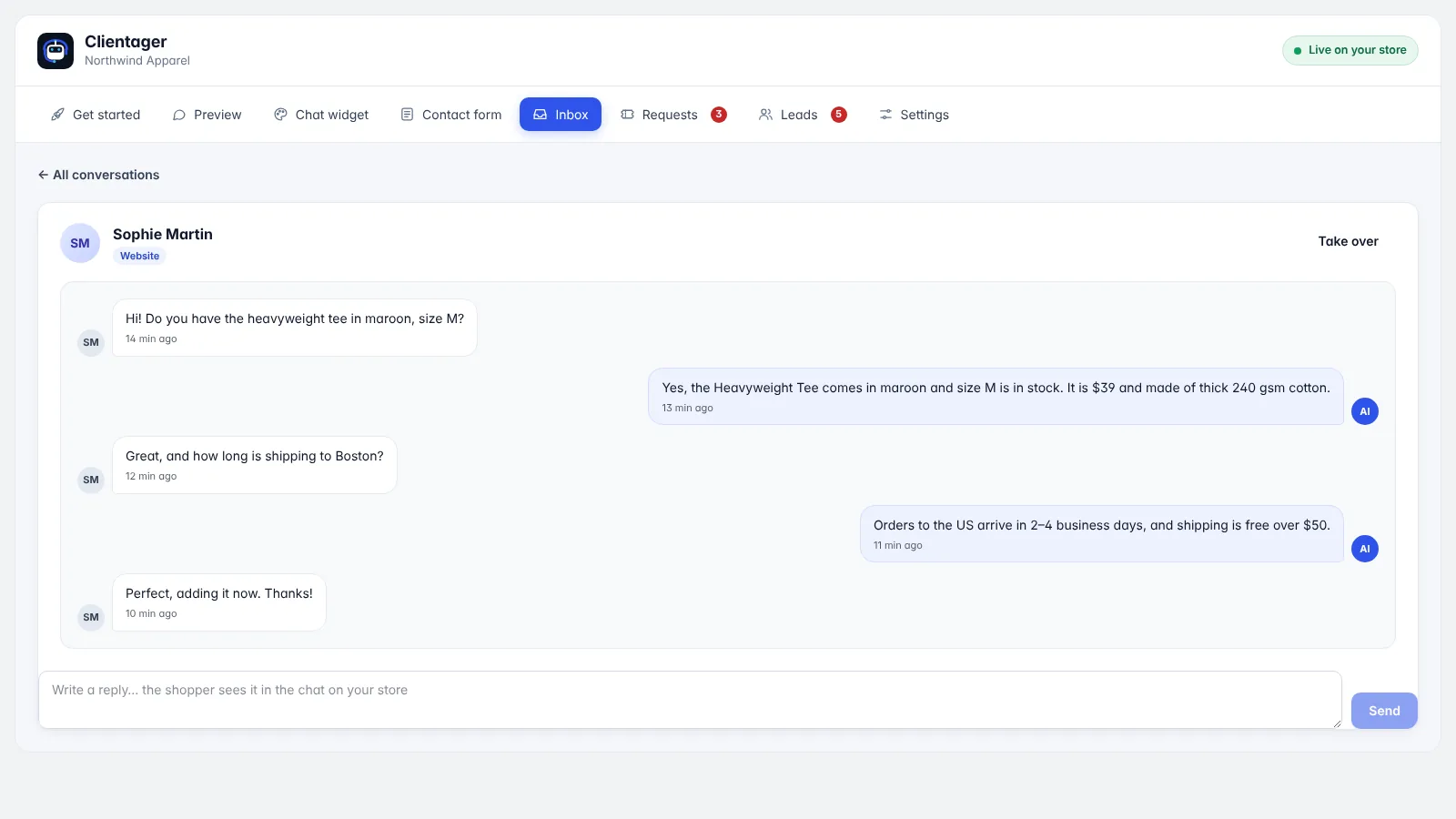Click the AI avatar beside the shipping reply
The image size is (1456, 819).
pos(1365,549)
